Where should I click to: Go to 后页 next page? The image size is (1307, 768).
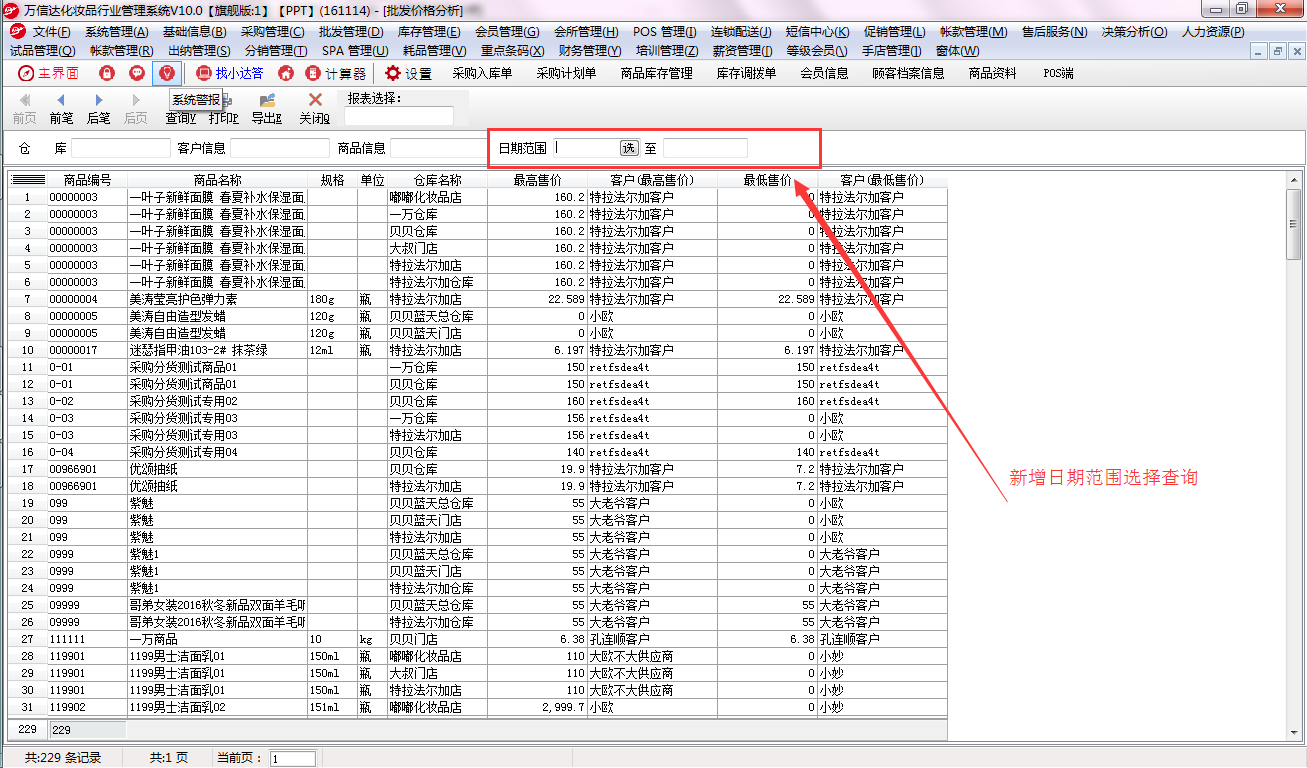[135, 109]
